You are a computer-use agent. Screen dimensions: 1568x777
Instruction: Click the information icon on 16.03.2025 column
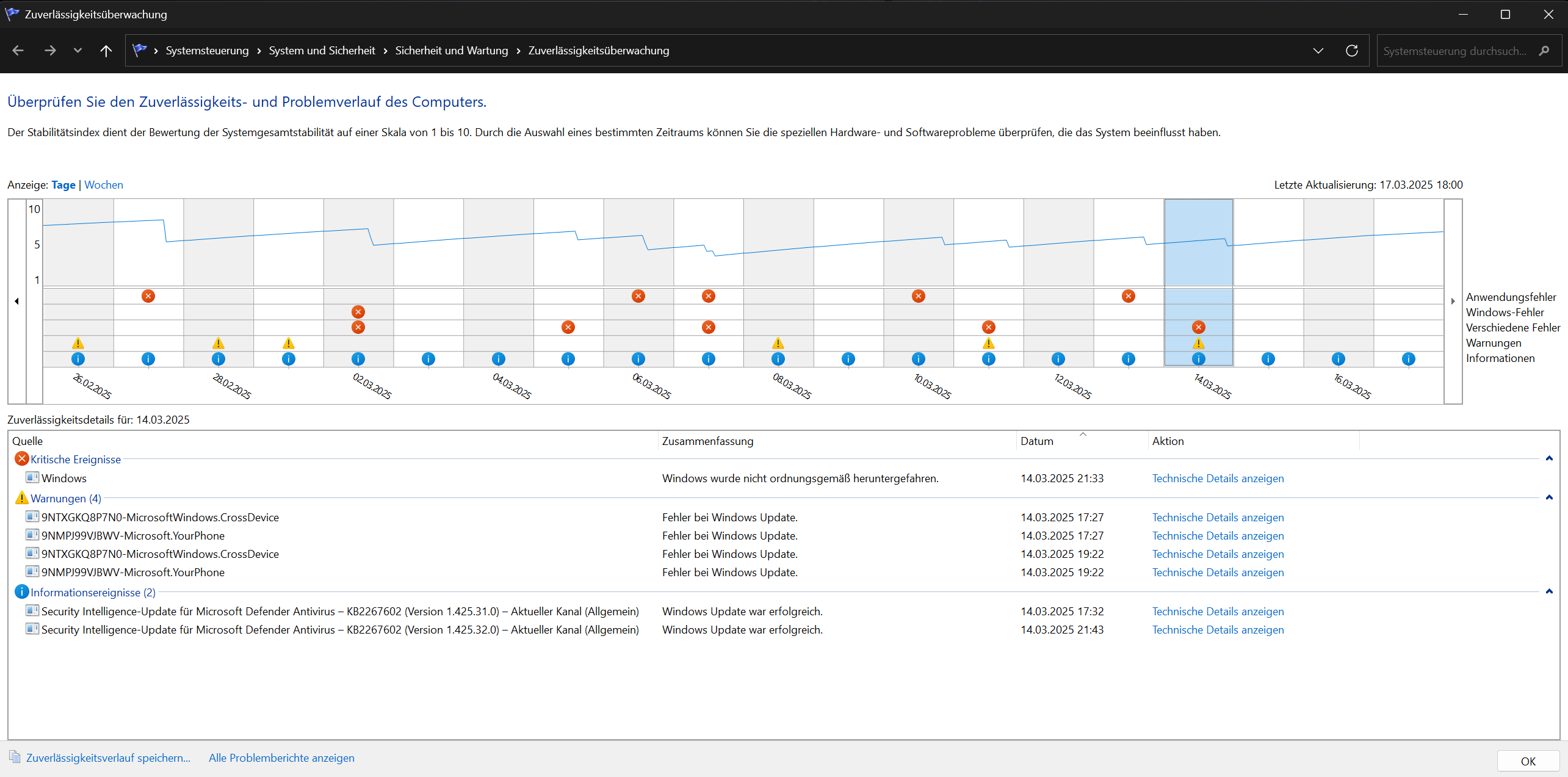point(1338,359)
